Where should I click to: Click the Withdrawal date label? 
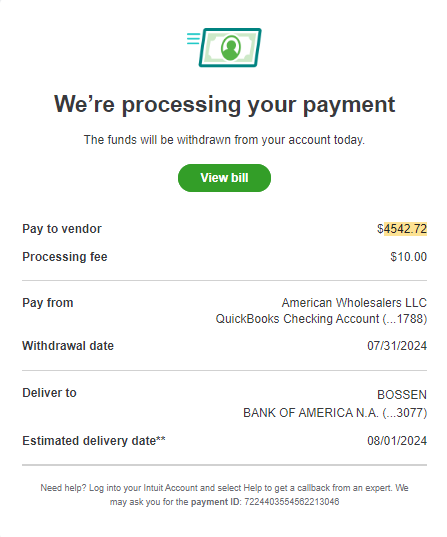68,346
